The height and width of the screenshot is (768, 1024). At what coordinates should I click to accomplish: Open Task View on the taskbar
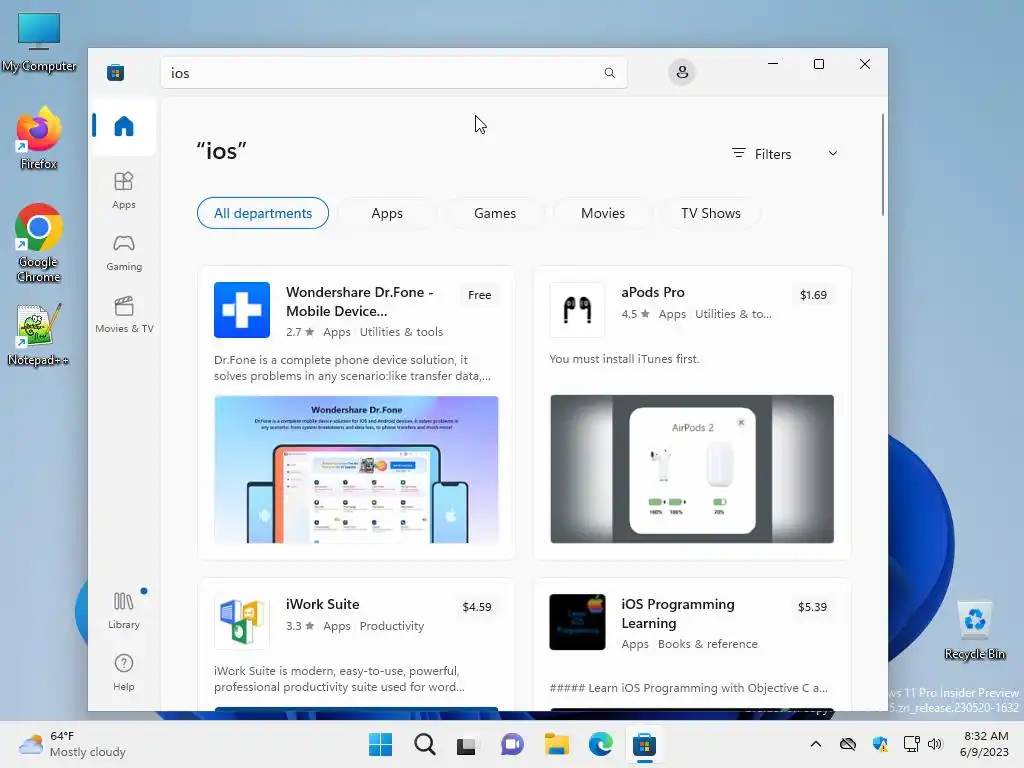pos(468,744)
